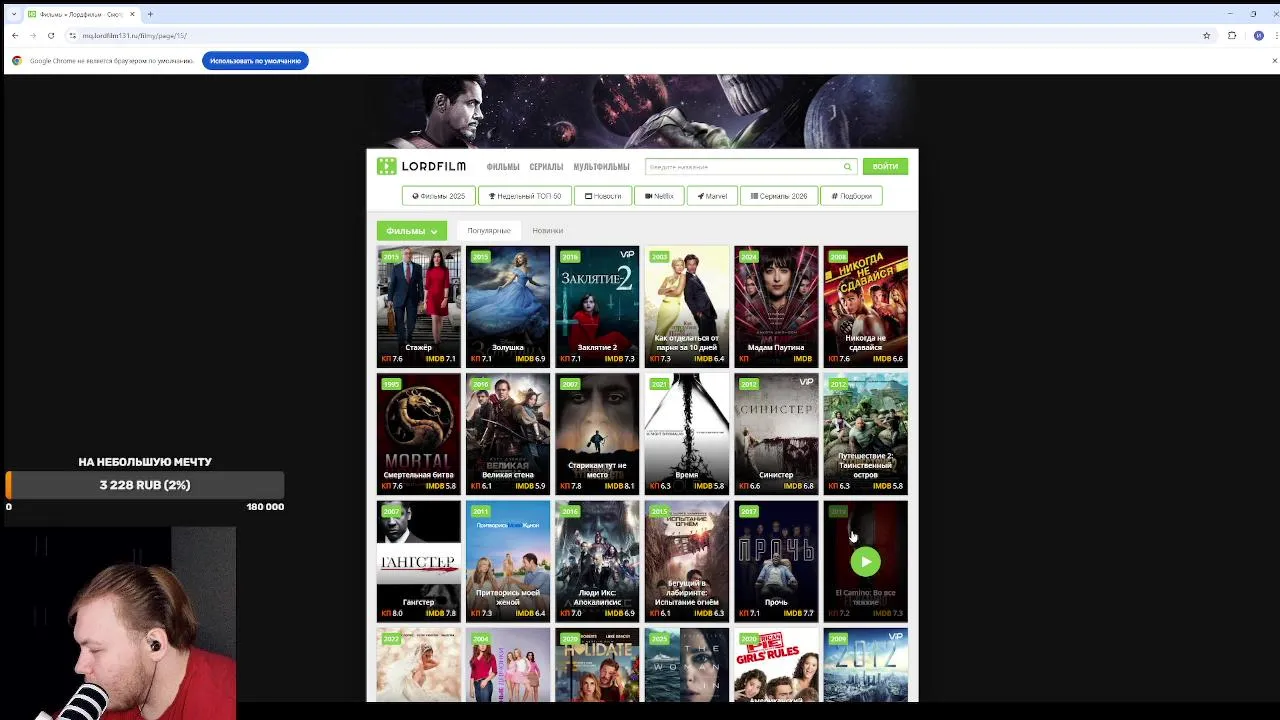Expand the green Фильмы dropdown
This screenshot has height=720, width=1280.
[412, 231]
